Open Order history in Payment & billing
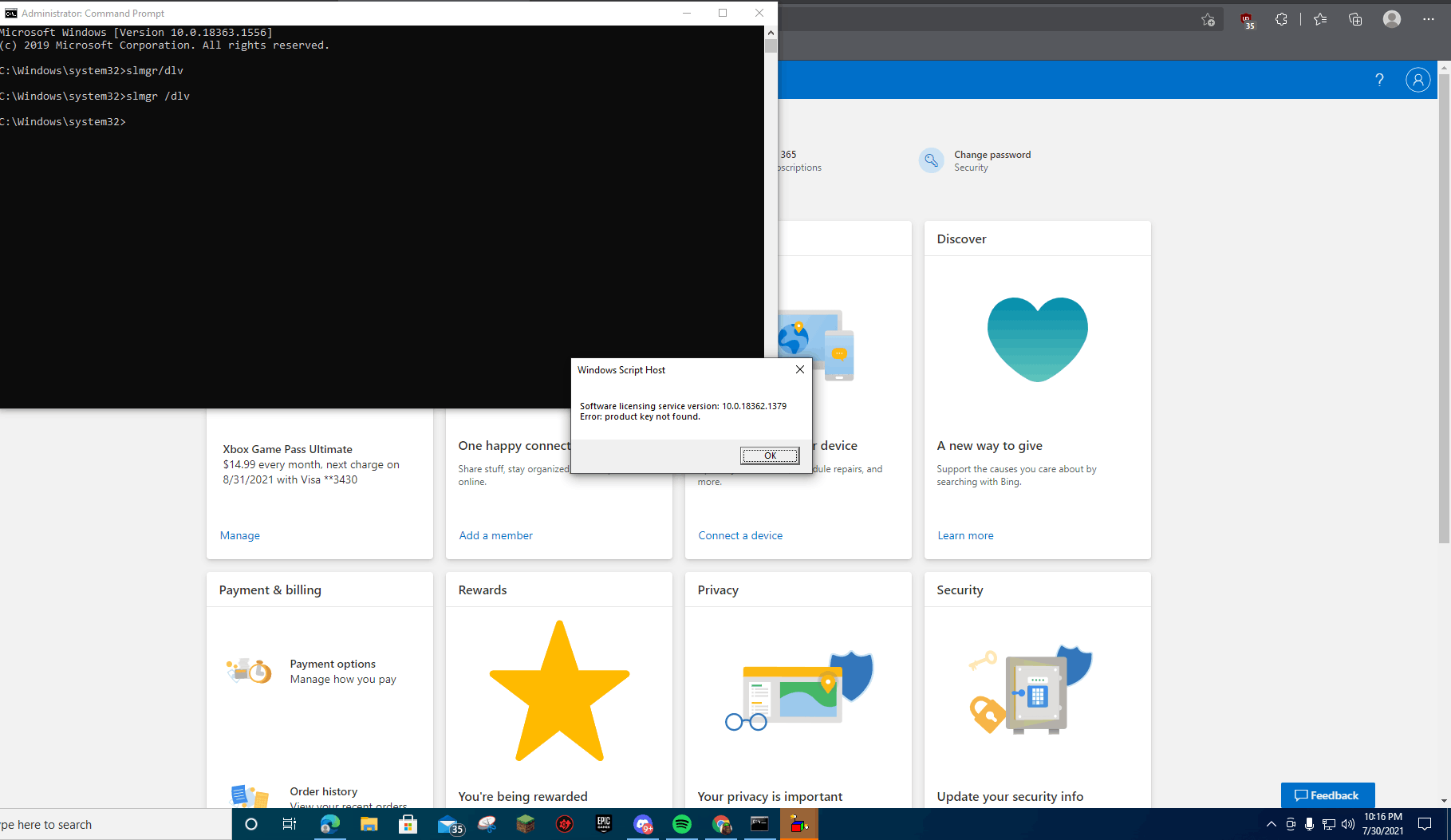 (x=323, y=791)
